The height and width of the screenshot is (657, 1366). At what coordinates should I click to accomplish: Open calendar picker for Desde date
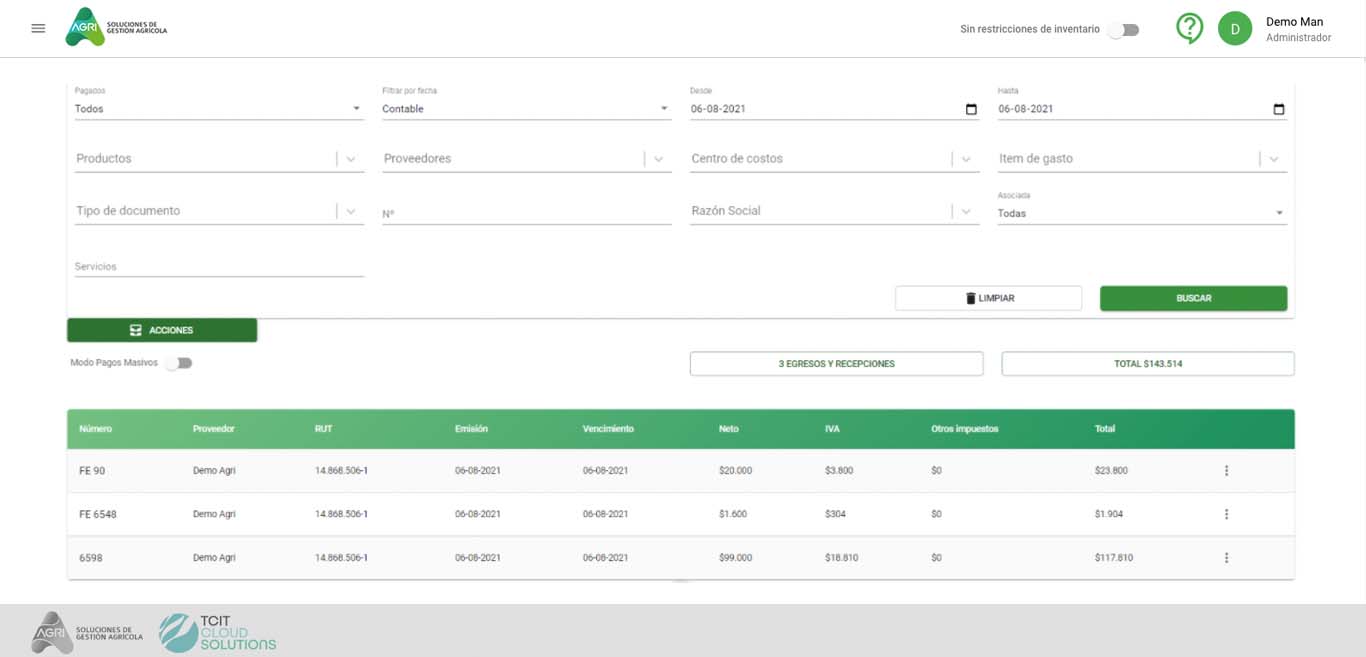coord(971,109)
